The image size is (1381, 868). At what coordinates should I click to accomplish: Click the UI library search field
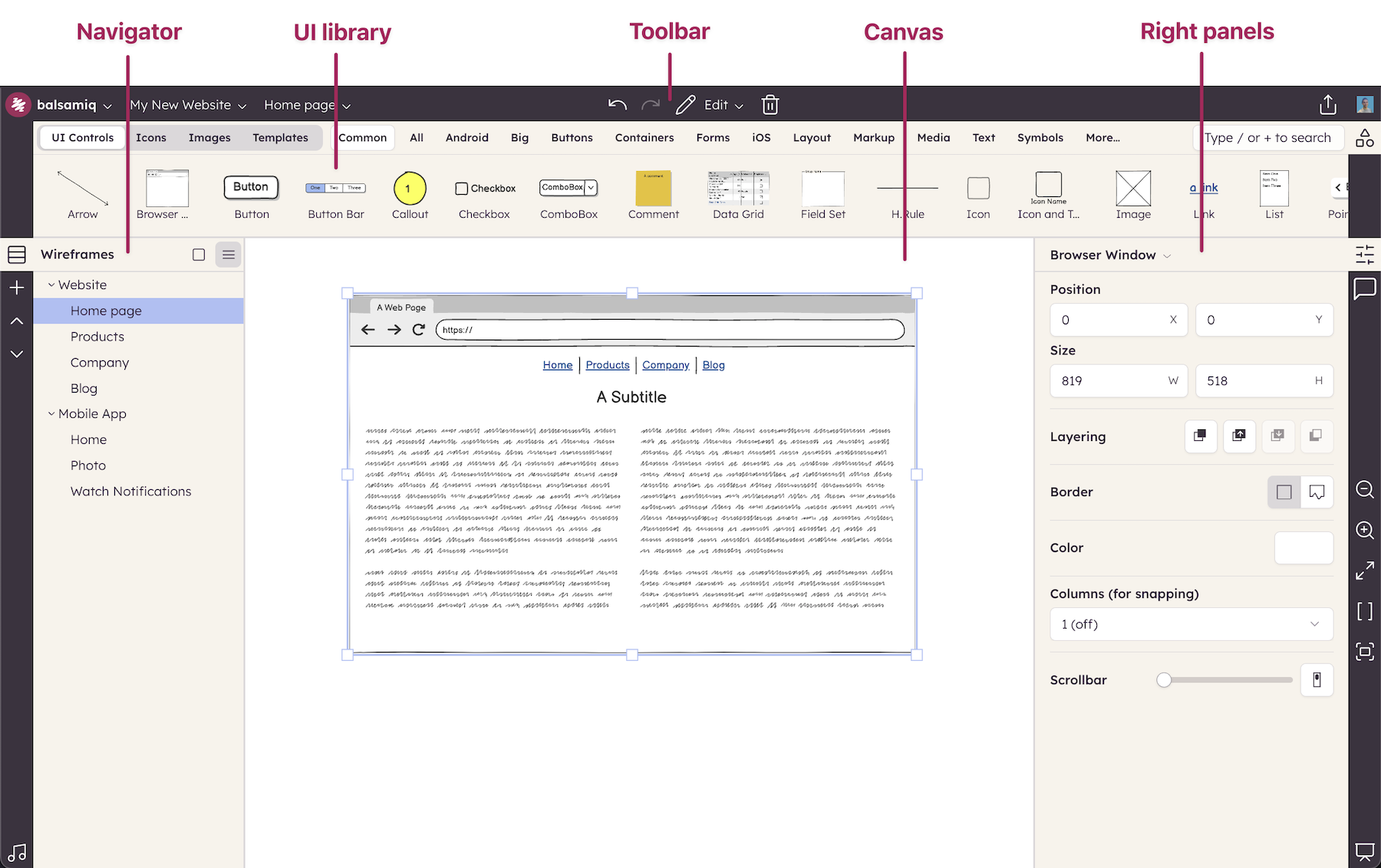[x=1267, y=138]
